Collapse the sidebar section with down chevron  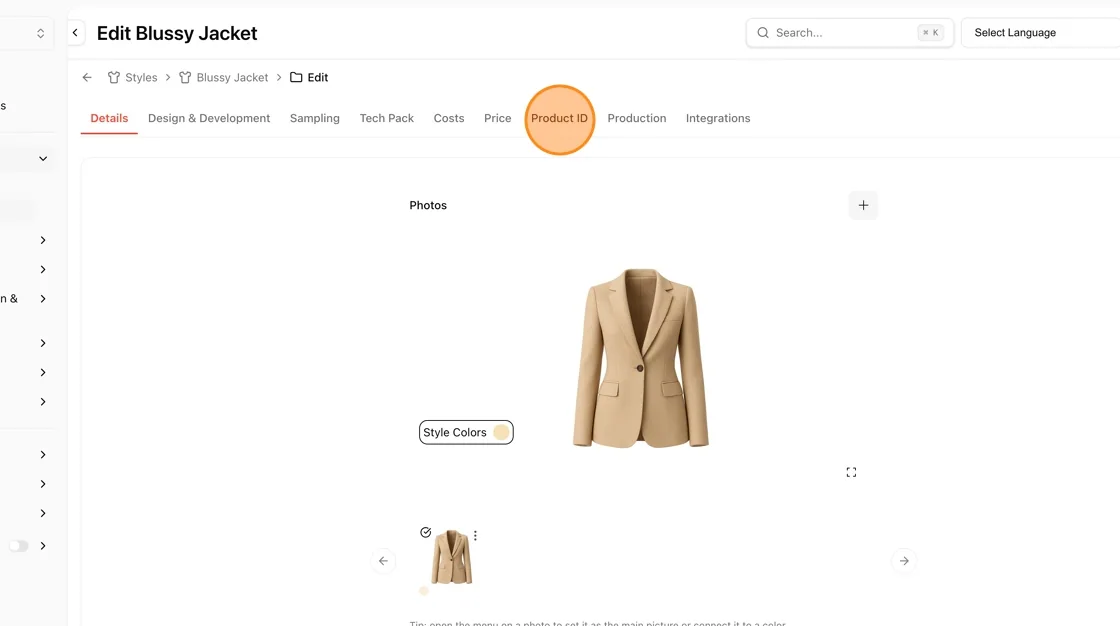point(43,159)
